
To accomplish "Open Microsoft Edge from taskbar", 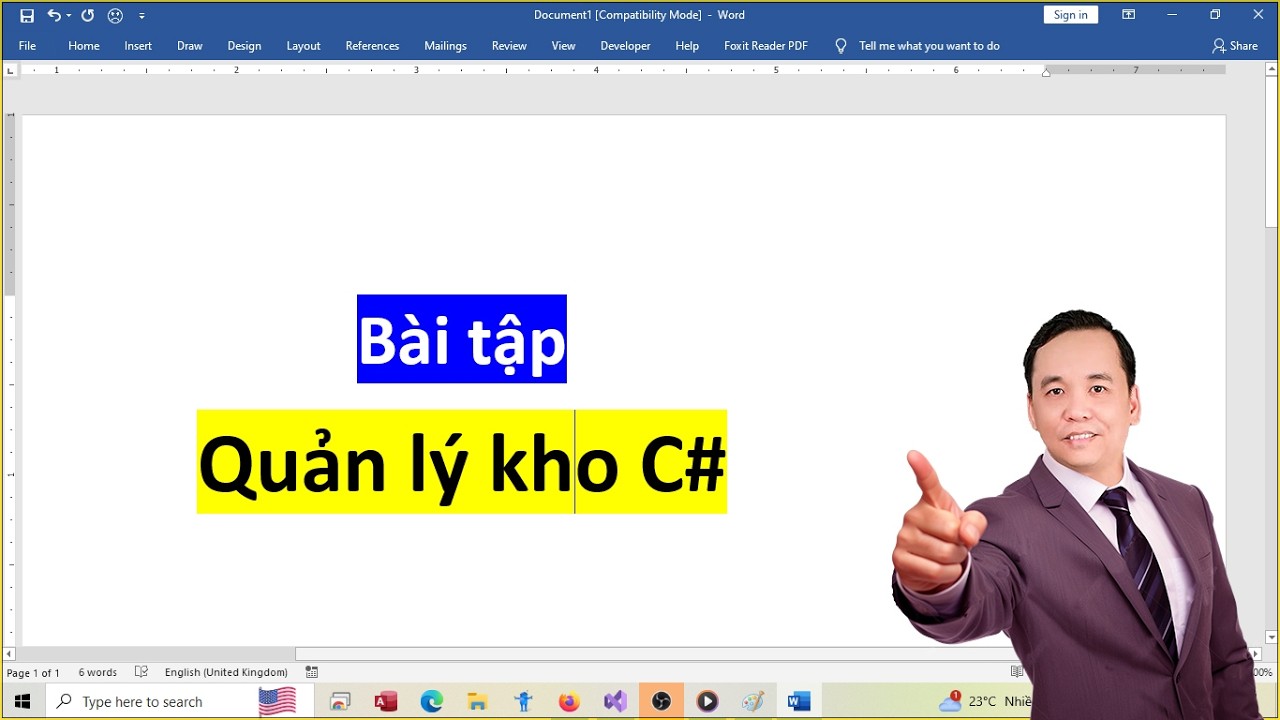I will tap(432, 702).
